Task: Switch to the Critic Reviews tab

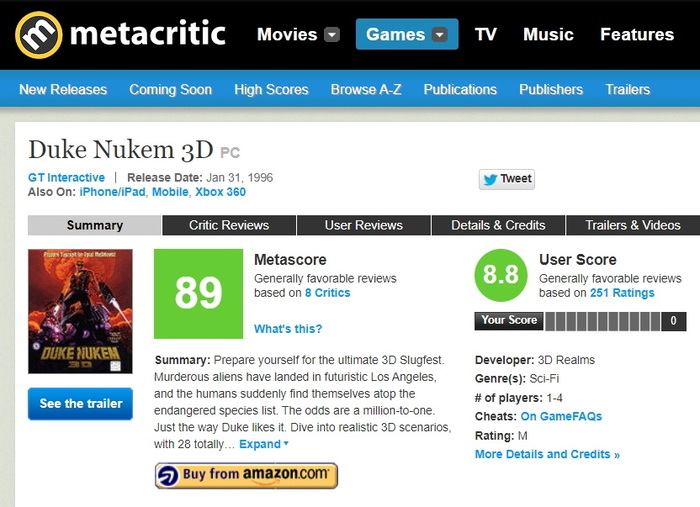Action: tap(229, 225)
